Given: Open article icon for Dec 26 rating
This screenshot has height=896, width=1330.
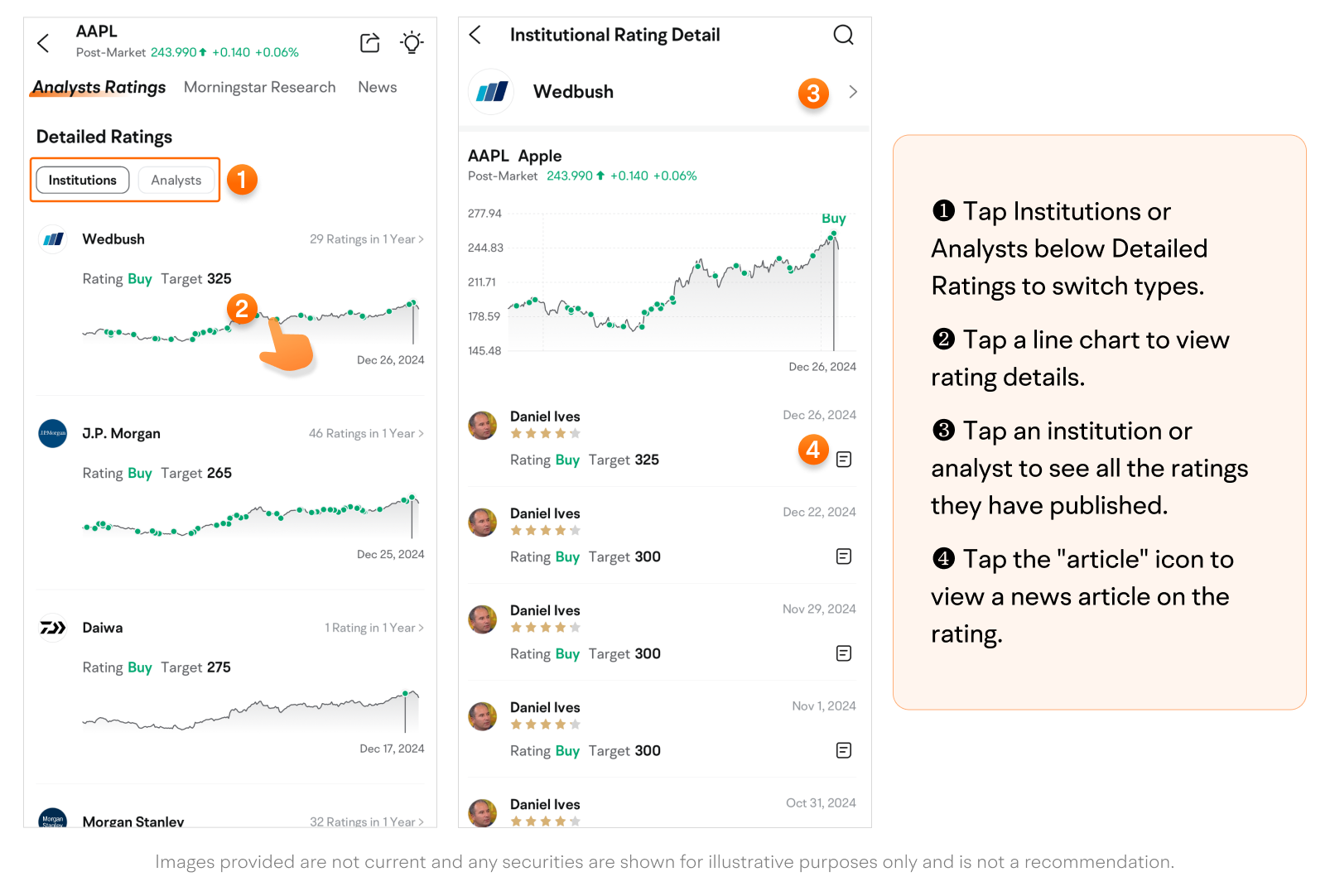Looking at the screenshot, I should click(844, 460).
